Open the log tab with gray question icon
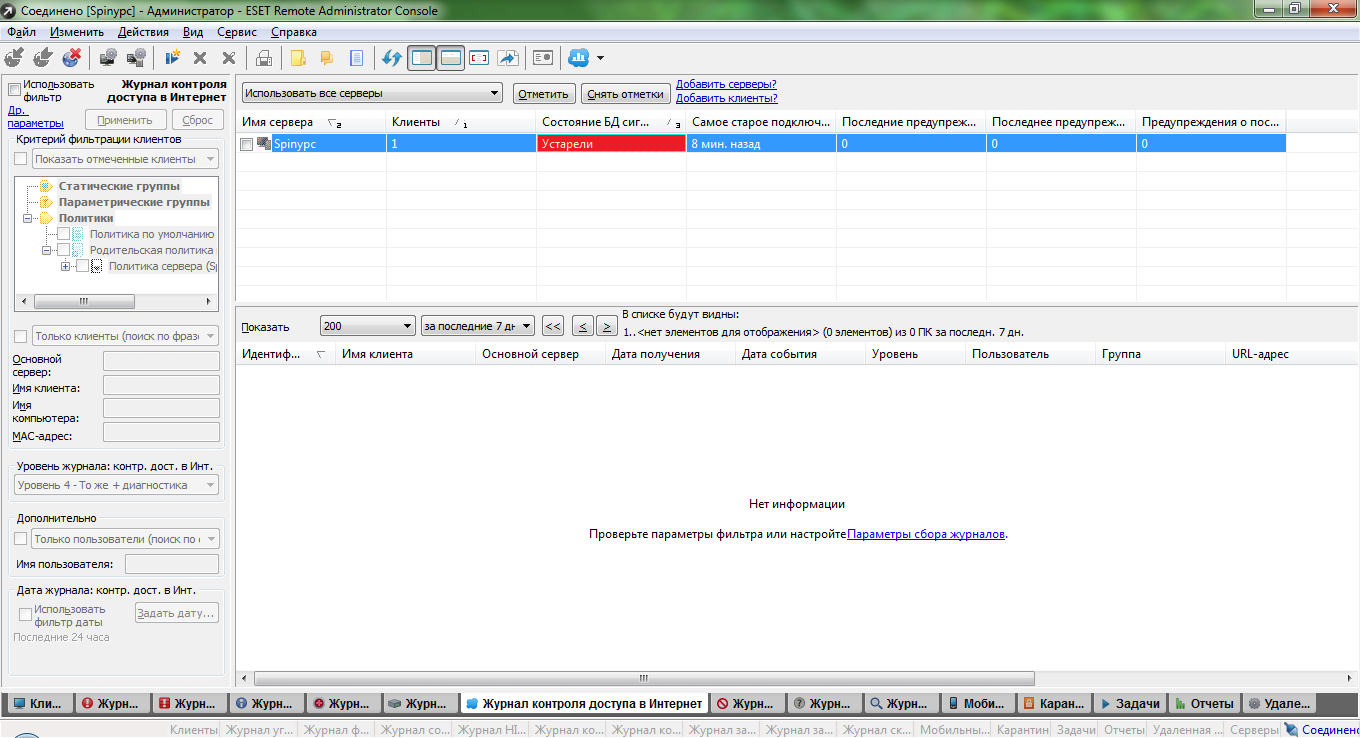 tap(826, 703)
